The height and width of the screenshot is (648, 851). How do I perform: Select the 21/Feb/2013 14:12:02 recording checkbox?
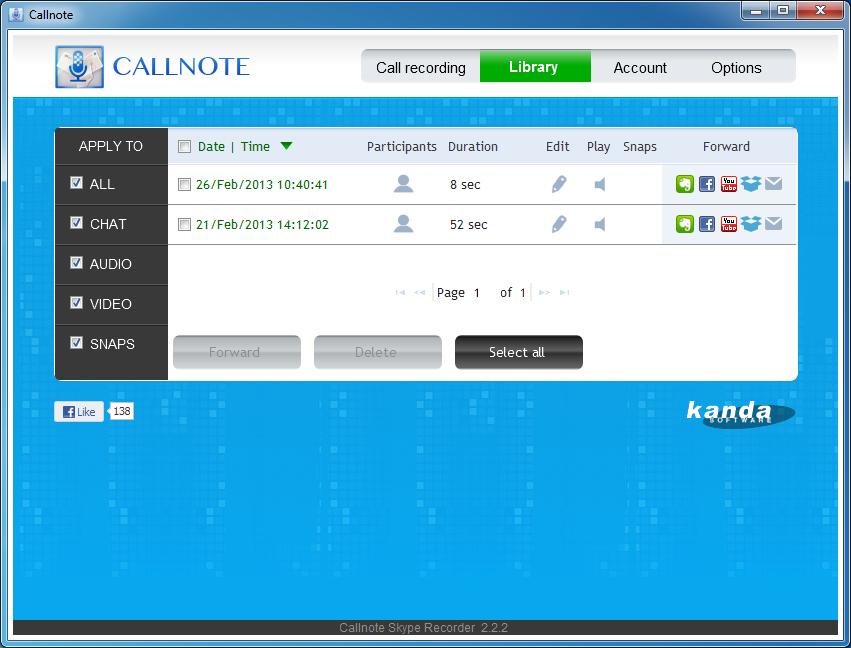tap(185, 224)
